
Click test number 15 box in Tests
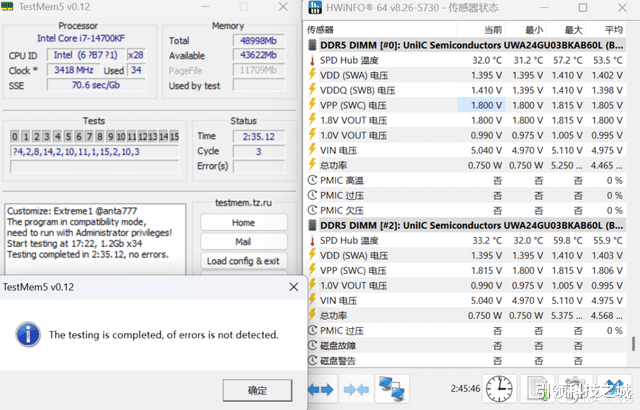point(174,137)
